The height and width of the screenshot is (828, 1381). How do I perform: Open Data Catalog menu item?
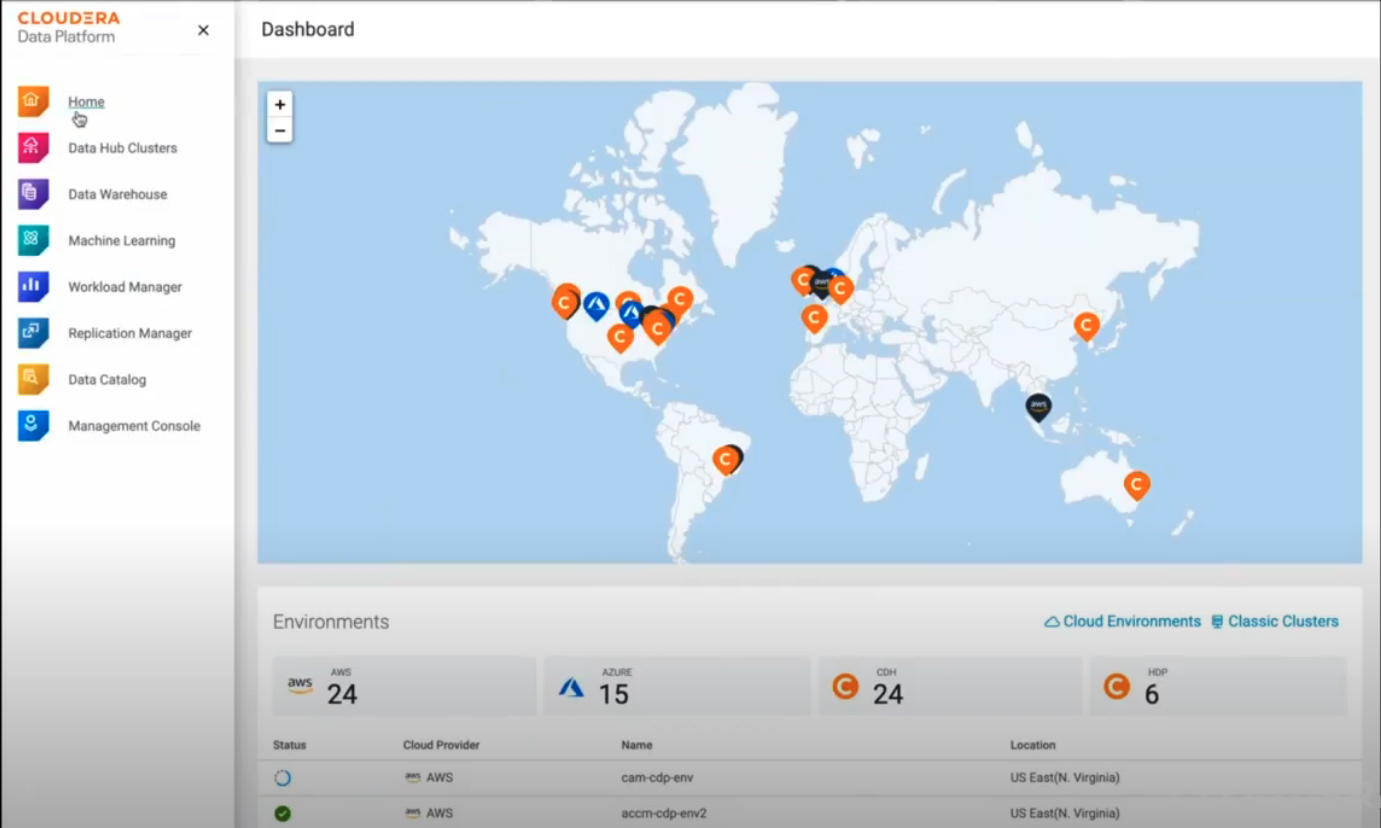click(x=107, y=379)
